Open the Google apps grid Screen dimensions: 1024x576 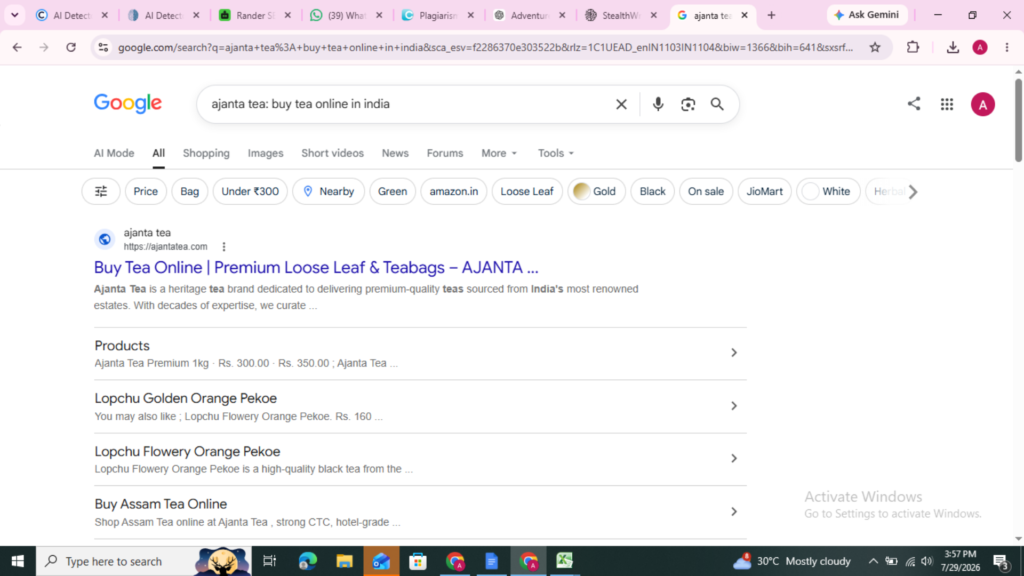[946, 104]
